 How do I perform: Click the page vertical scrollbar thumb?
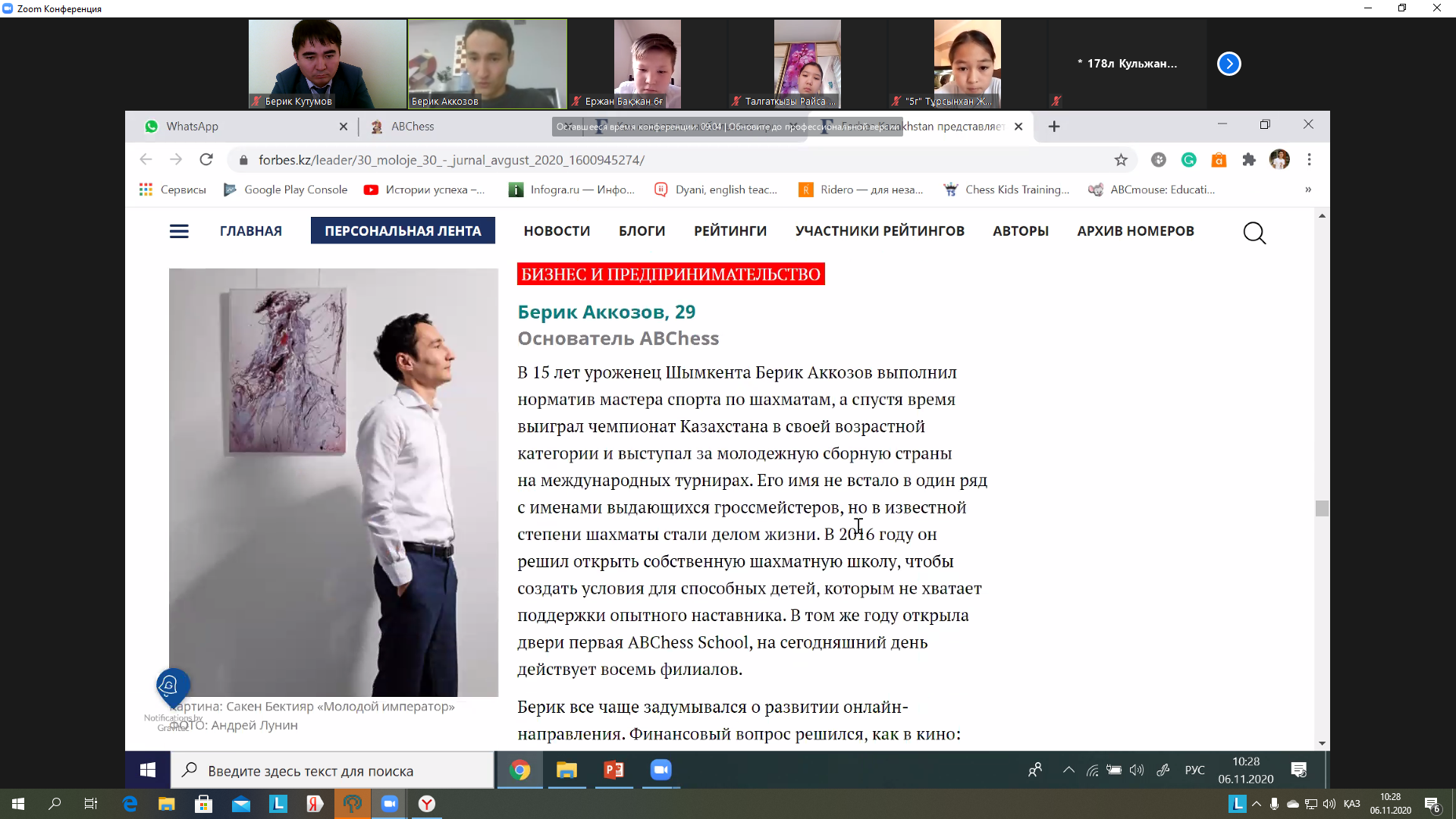tap(1322, 508)
